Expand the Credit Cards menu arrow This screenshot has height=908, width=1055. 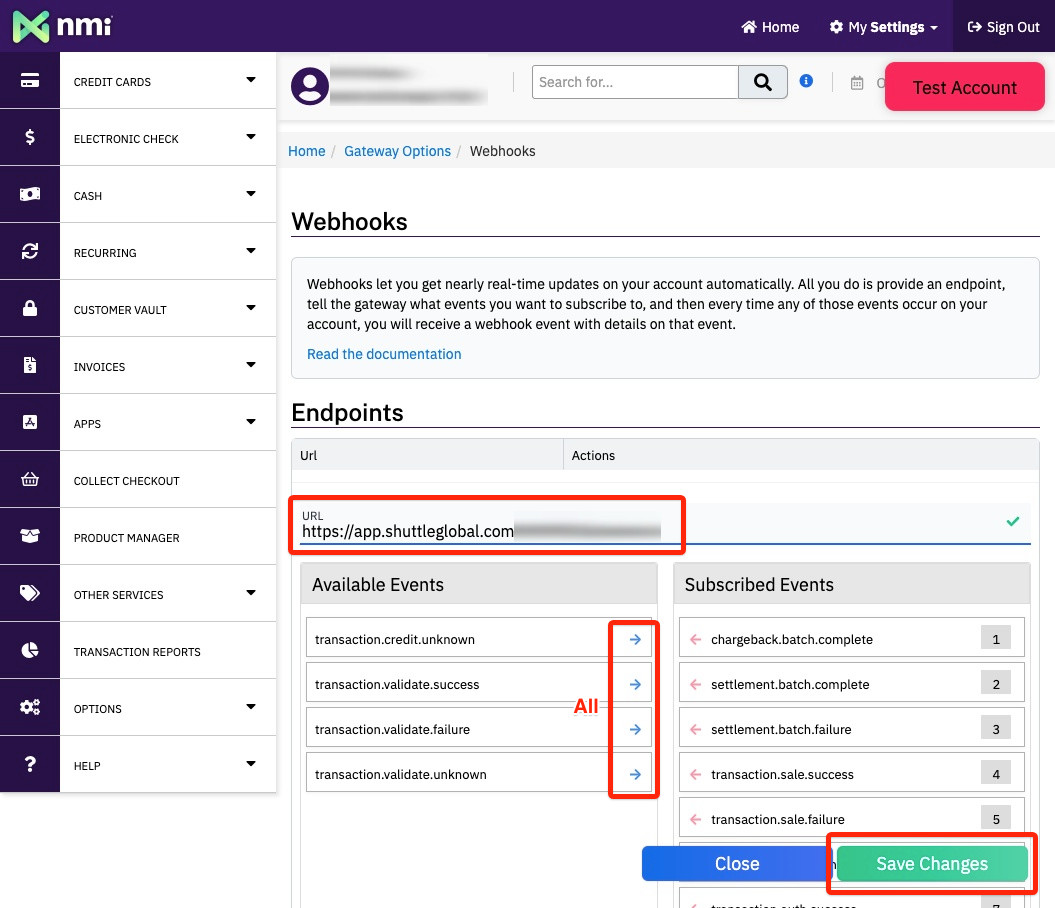tap(251, 80)
